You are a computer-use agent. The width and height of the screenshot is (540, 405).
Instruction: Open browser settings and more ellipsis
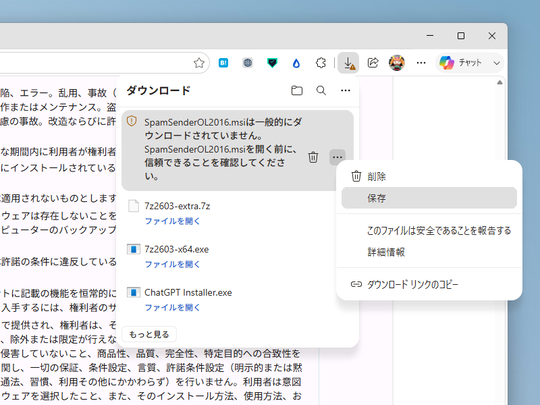pyautogui.click(x=421, y=63)
